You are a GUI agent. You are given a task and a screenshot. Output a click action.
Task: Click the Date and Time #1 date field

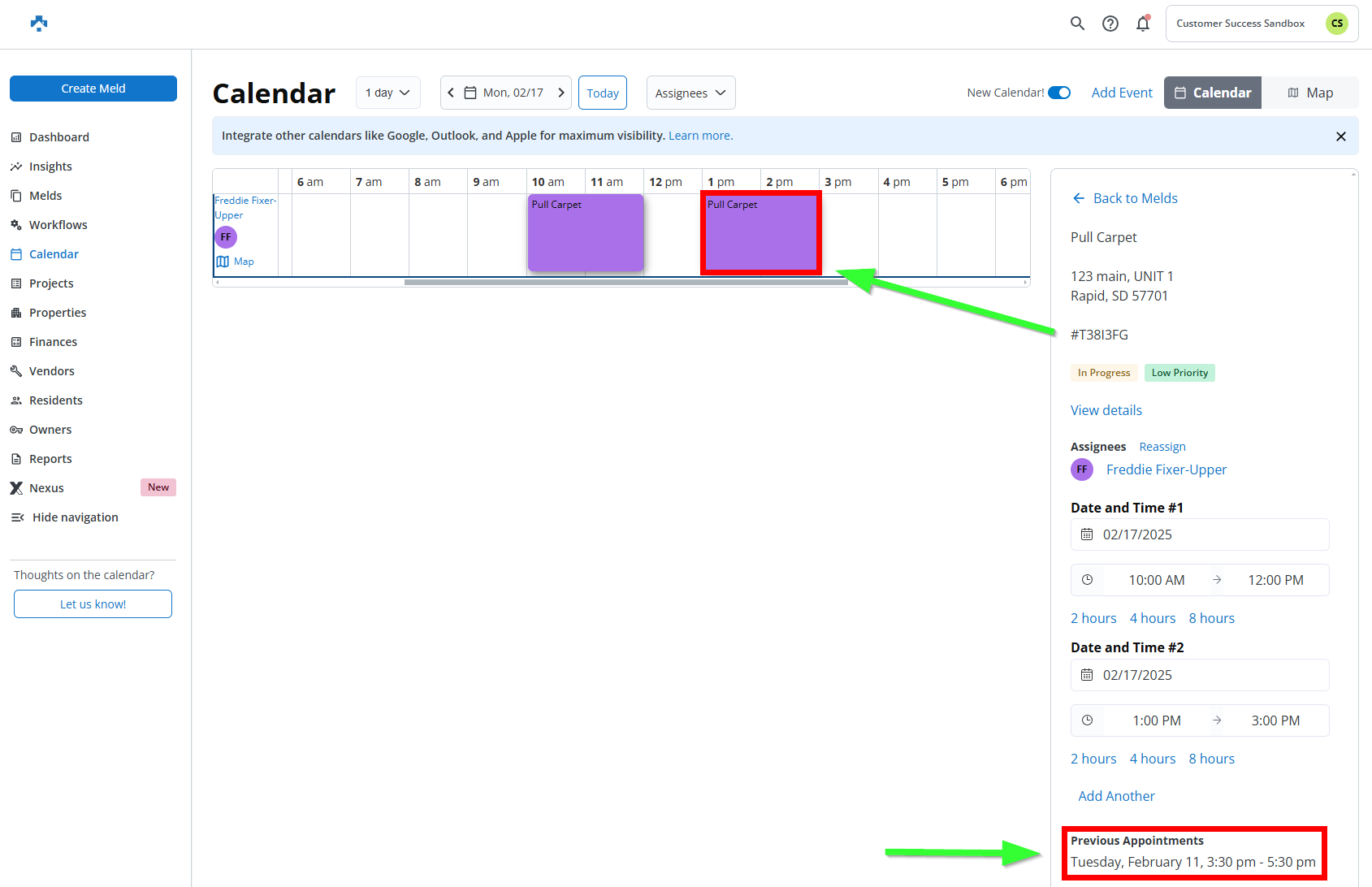[x=1199, y=534]
